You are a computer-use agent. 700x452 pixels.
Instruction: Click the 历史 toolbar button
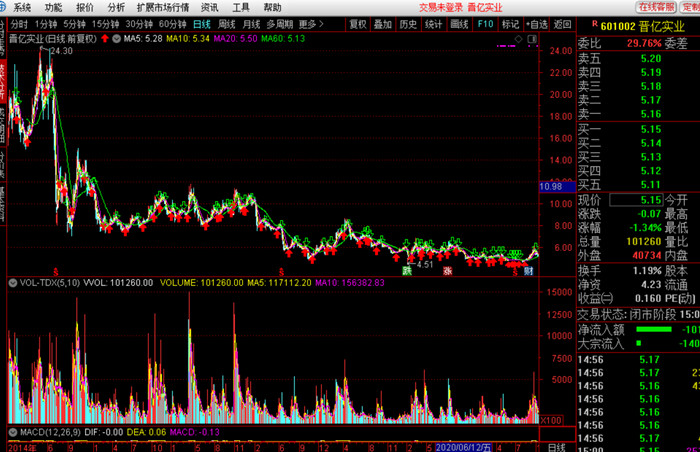point(408,24)
